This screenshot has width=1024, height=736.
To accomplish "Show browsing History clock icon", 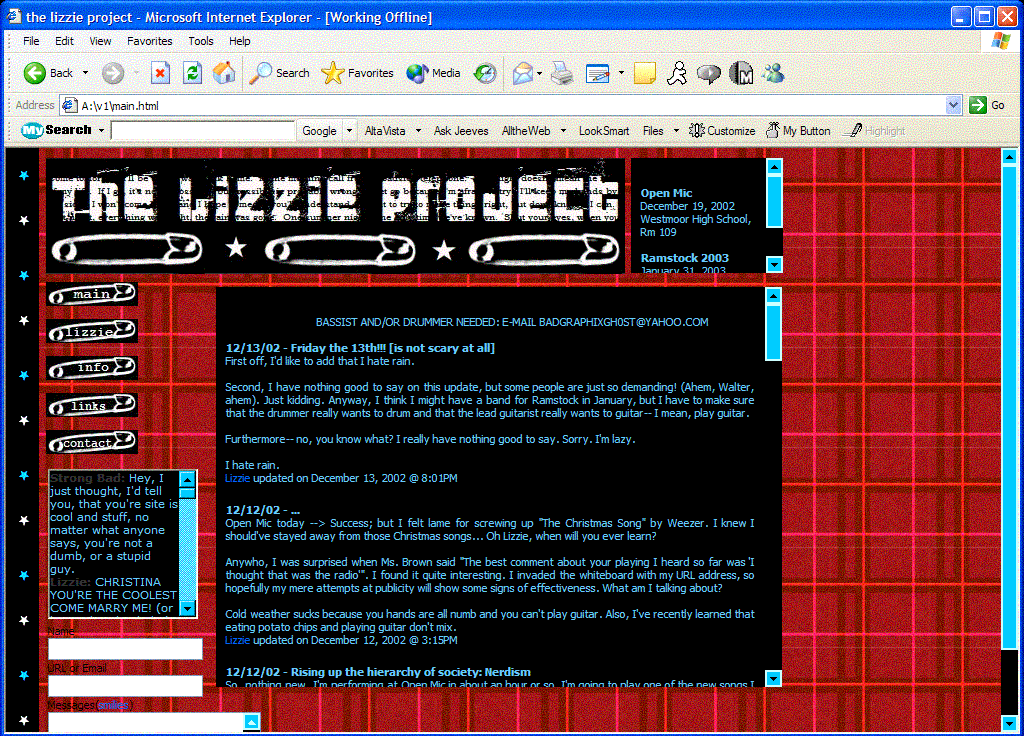I will tap(485, 73).
